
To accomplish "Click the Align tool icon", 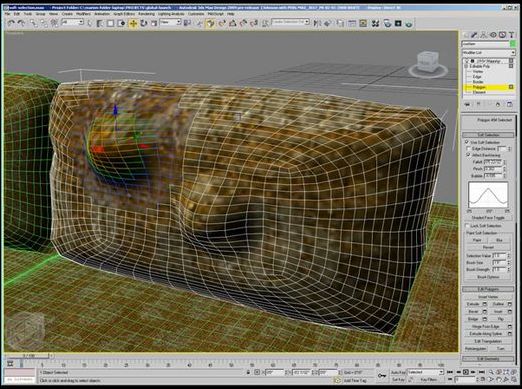I will [328, 23].
